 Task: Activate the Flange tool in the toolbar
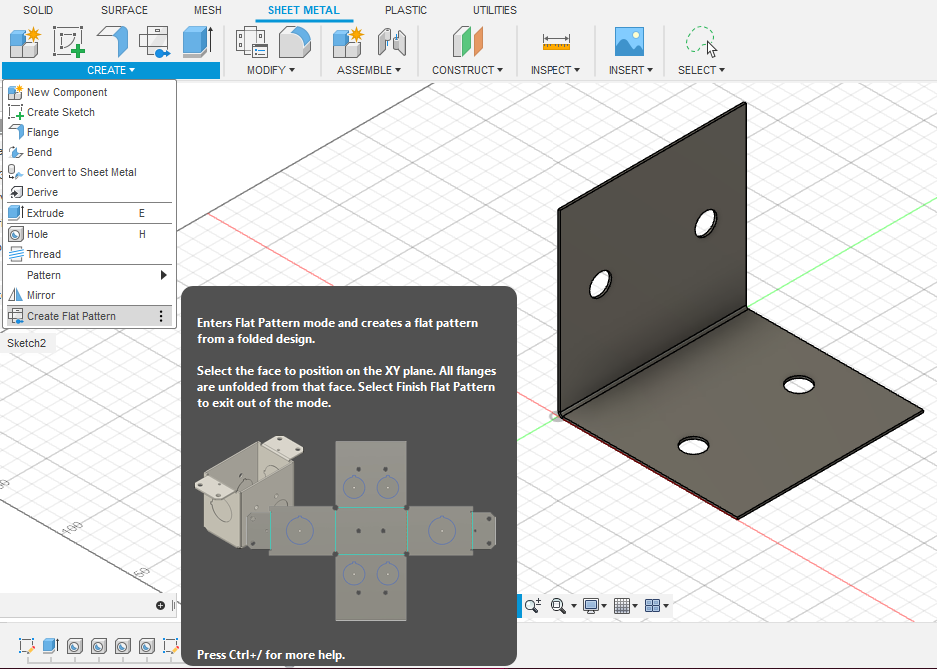pos(111,42)
